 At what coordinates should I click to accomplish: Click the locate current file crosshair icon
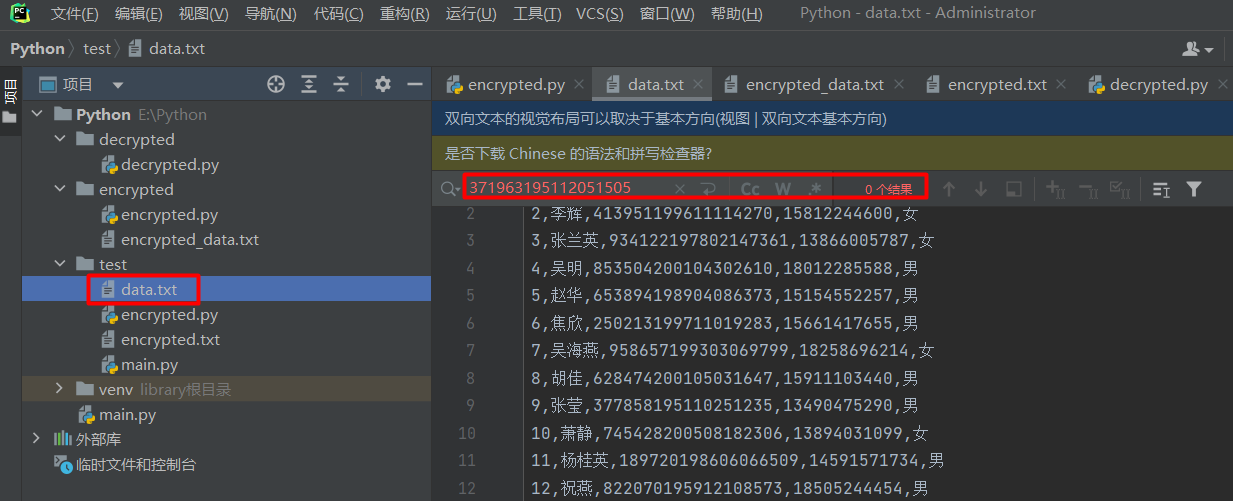pyautogui.click(x=276, y=85)
